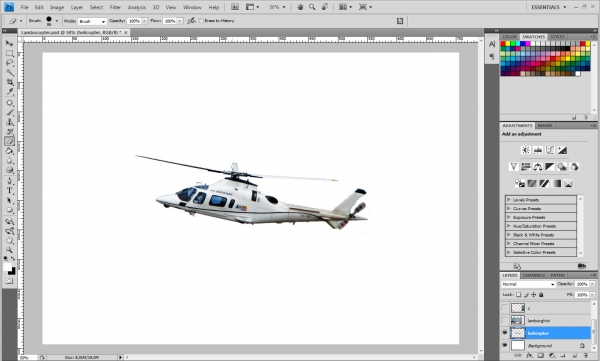Expand Curves Presets
Screen dimensions: 600x361
[509, 209]
